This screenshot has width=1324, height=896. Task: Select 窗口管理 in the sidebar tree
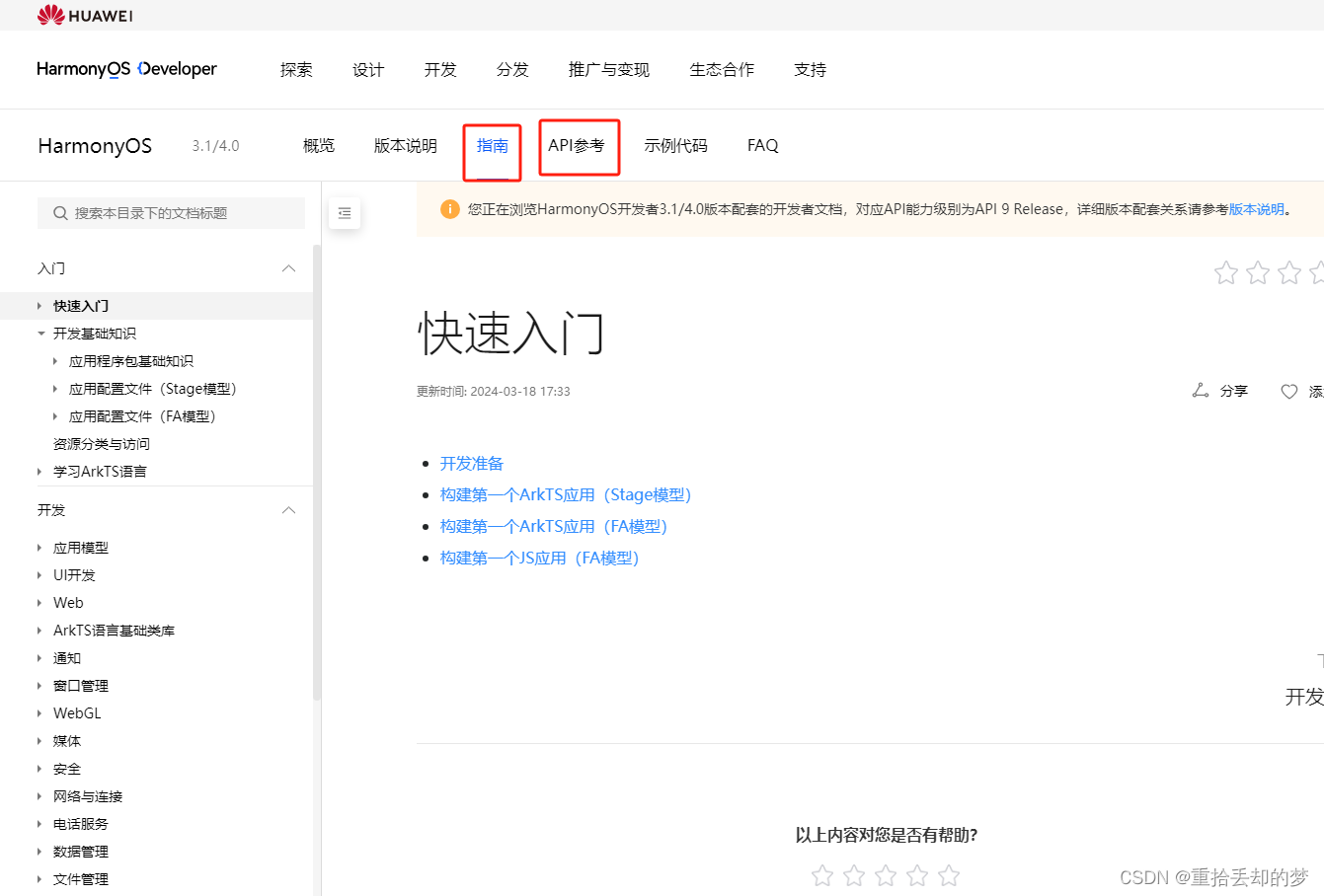(x=81, y=686)
